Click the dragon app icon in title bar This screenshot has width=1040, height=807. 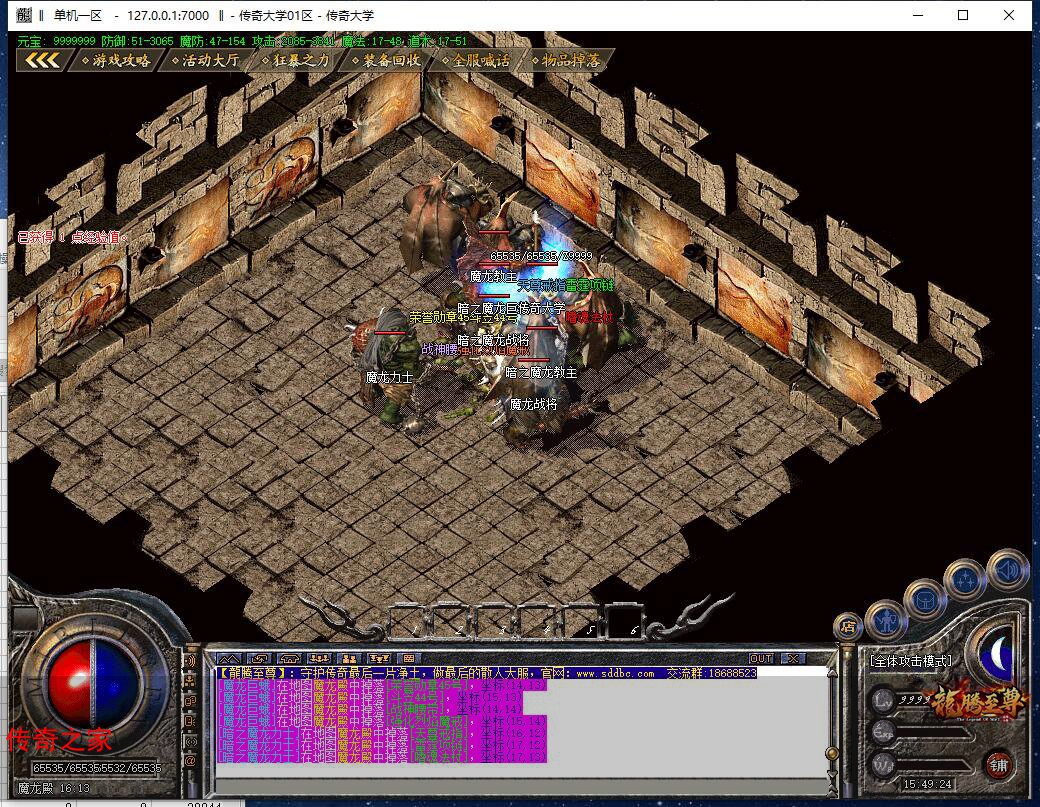pos(24,15)
